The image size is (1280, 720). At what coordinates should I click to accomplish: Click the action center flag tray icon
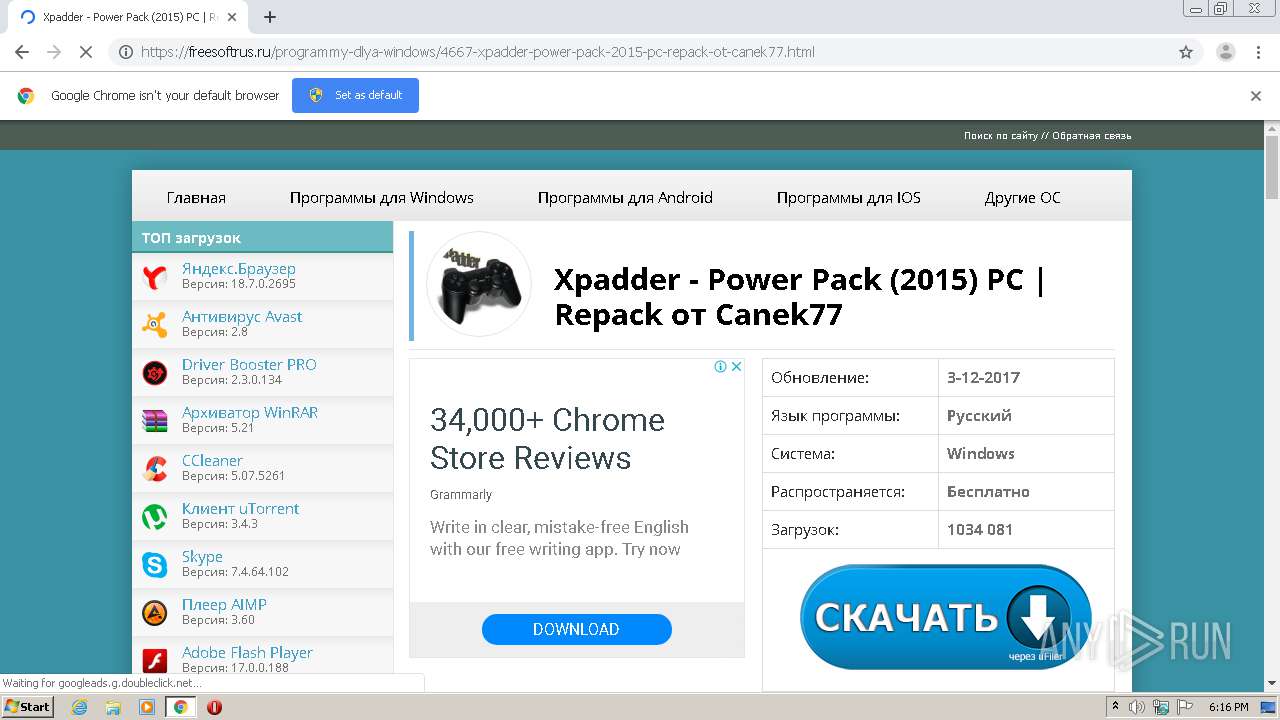[x=1184, y=707]
